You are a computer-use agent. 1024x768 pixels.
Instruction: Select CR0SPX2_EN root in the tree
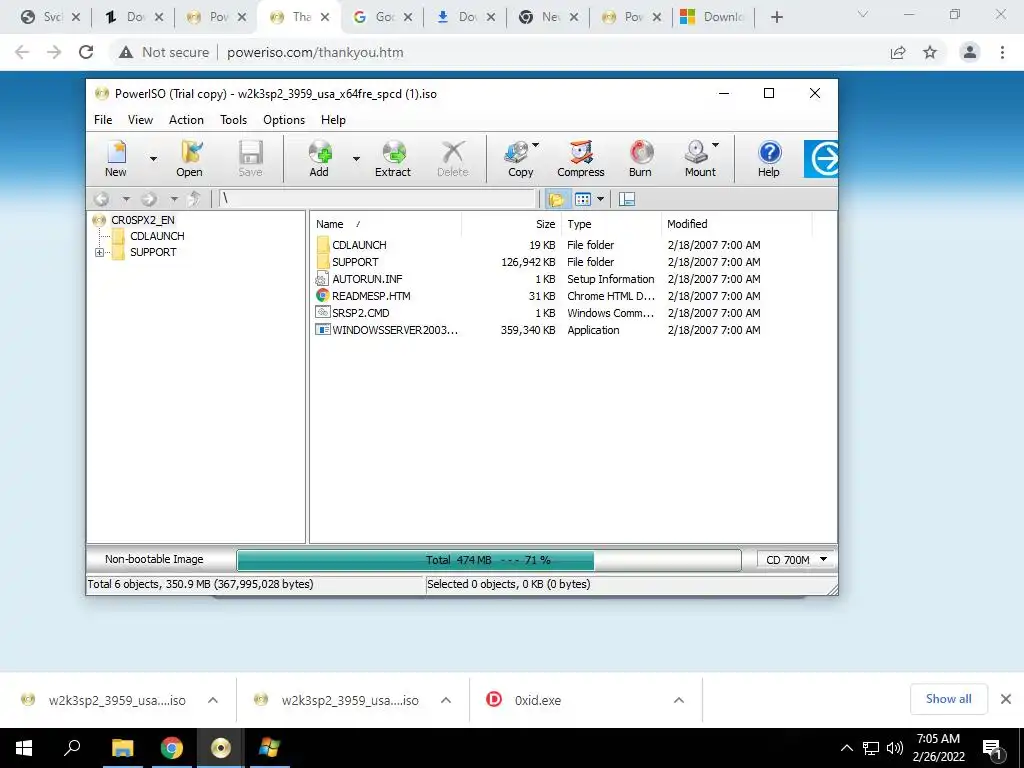142,220
